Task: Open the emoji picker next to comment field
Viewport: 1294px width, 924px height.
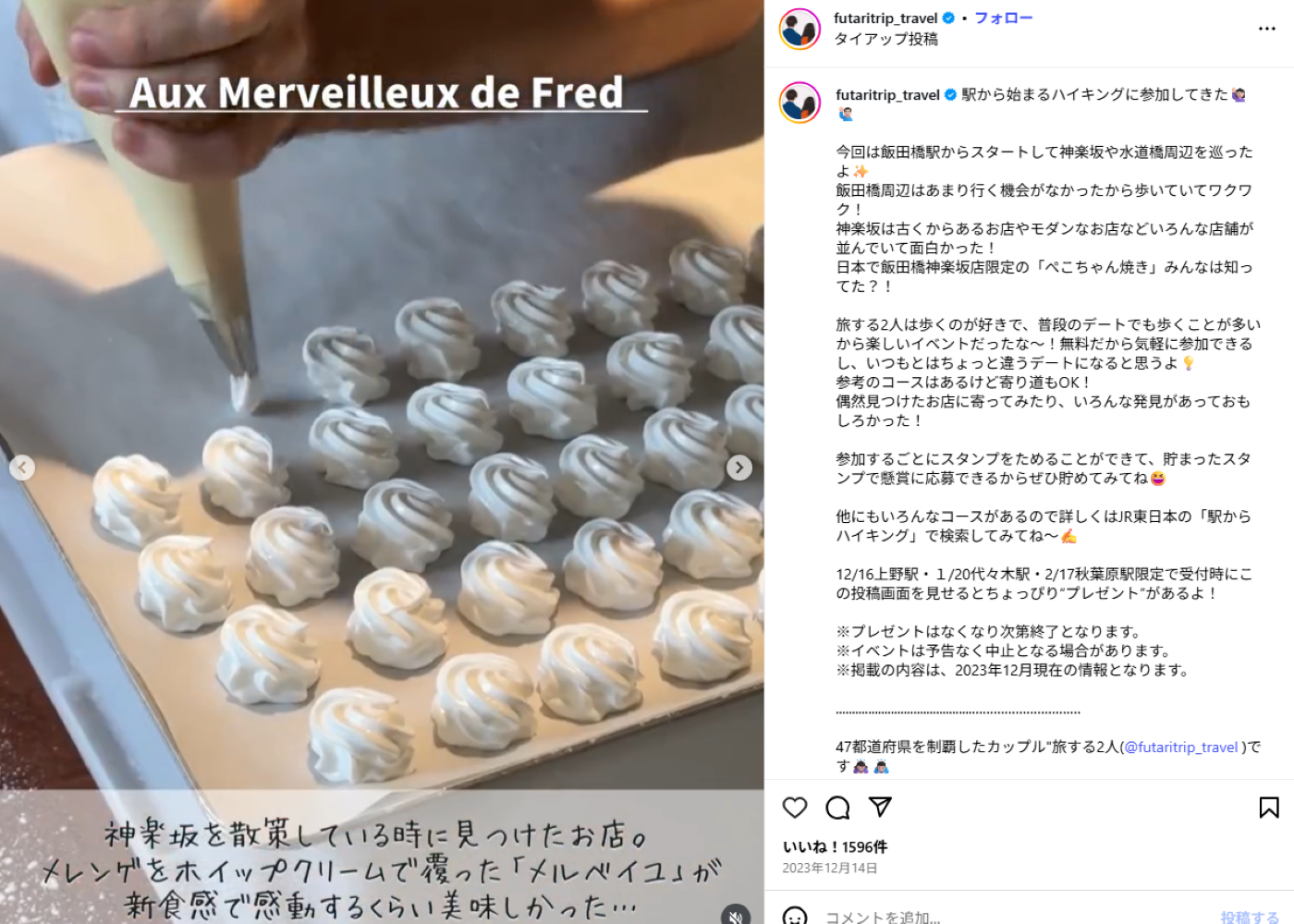Action: [x=795, y=917]
